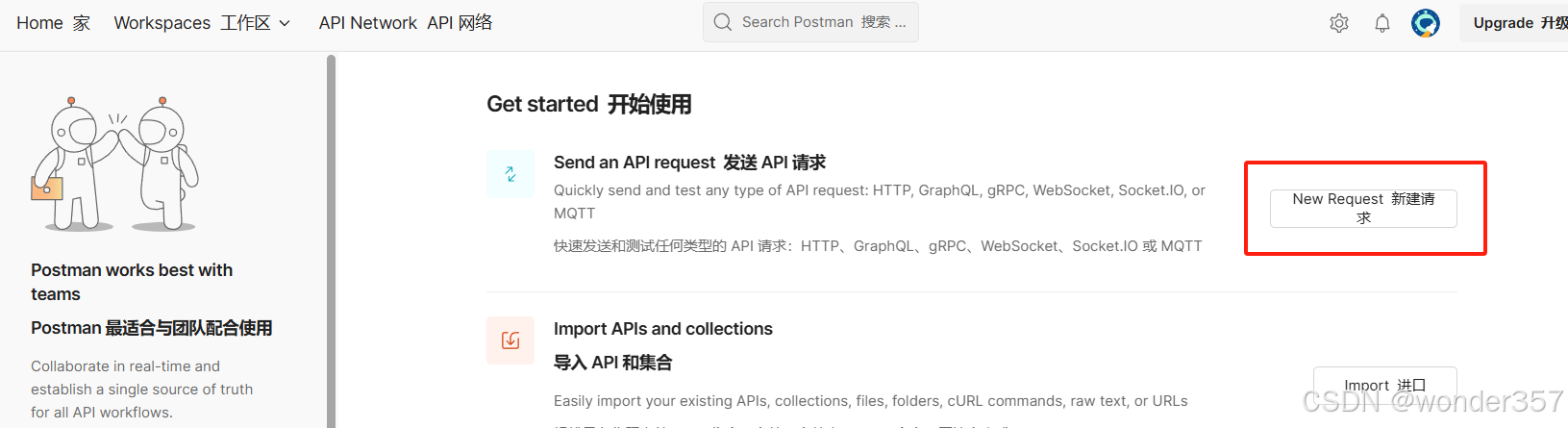Click the '导入 API 和集合' subtitle
The width and height of the screenshot is (1568, 428).
[x=613, y=363]
